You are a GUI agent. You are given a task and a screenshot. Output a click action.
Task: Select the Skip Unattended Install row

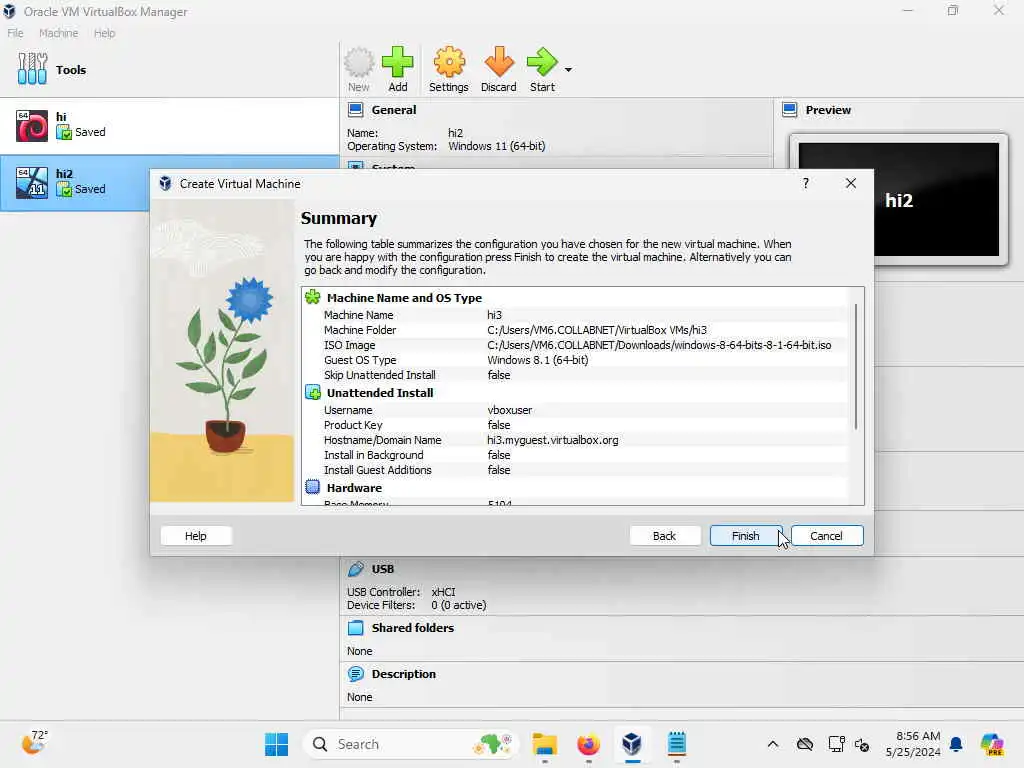pos(575,375)
